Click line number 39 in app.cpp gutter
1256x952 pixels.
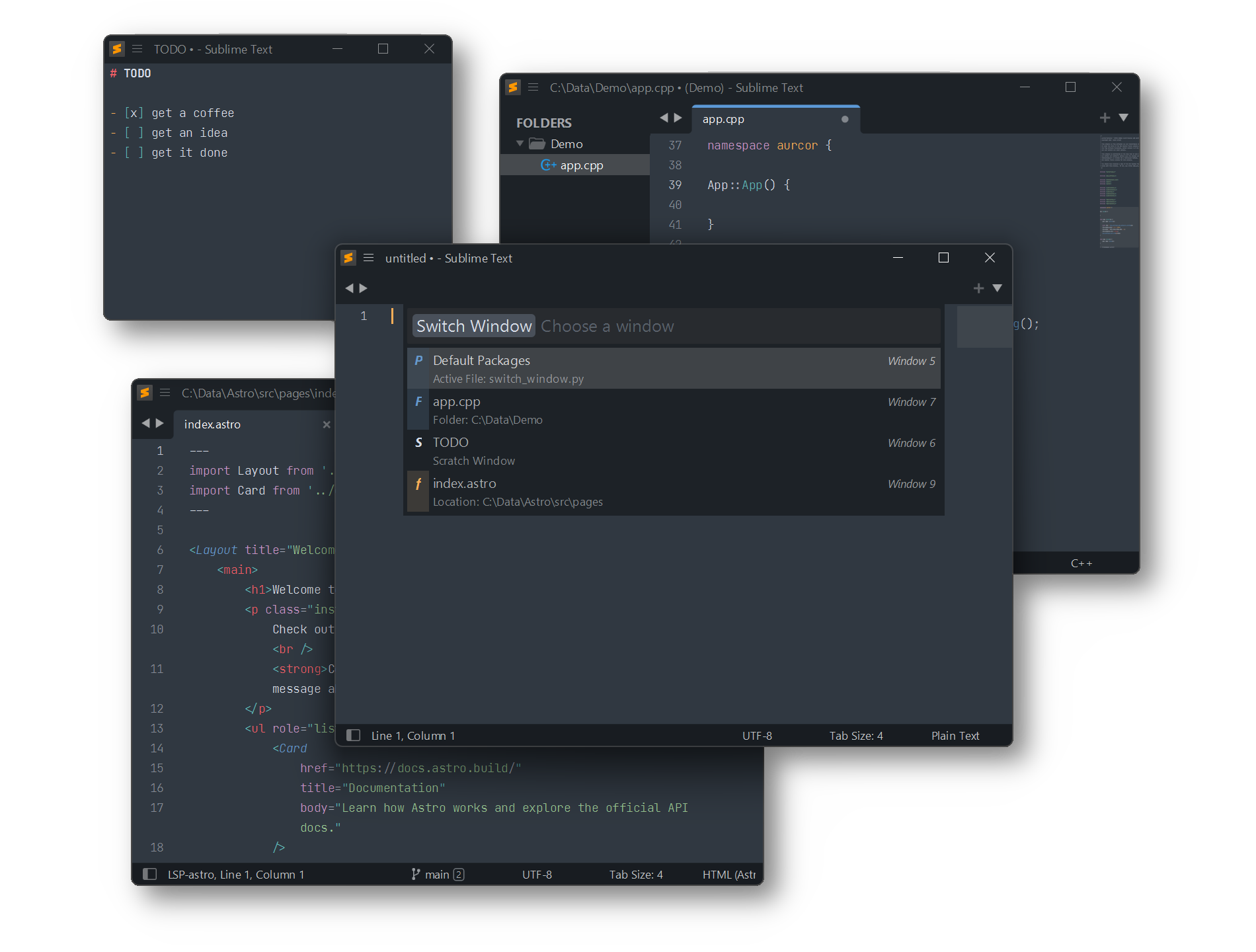click(x=675, y=185)
